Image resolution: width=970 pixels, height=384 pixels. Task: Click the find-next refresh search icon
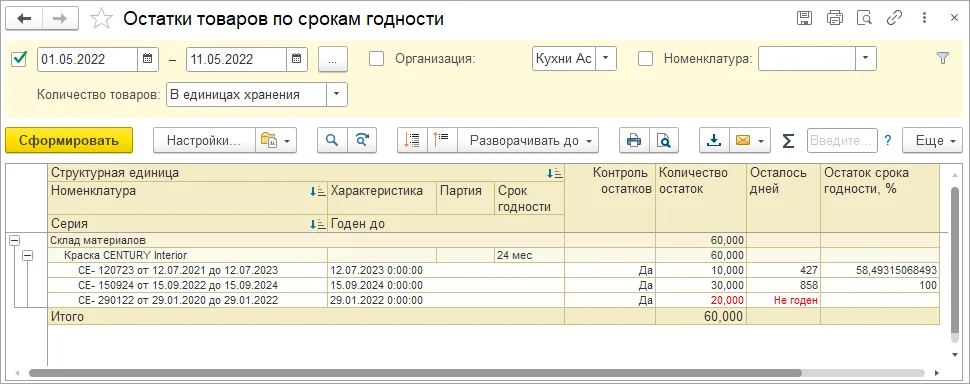(362, 141)
